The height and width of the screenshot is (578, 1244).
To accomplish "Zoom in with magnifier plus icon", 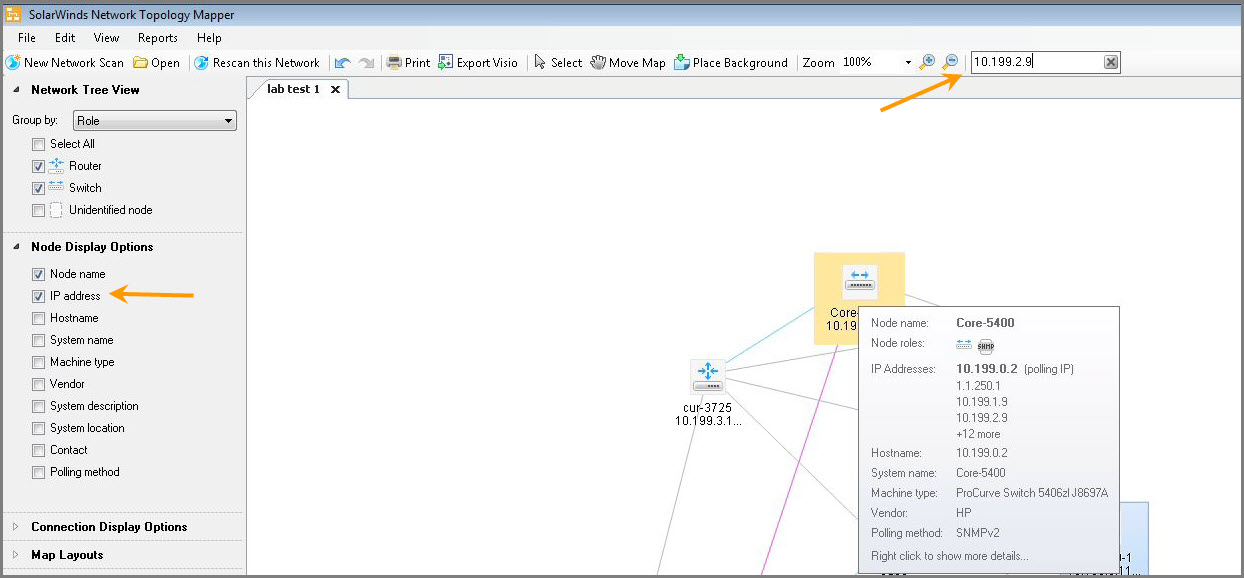I will click(927, 62).
